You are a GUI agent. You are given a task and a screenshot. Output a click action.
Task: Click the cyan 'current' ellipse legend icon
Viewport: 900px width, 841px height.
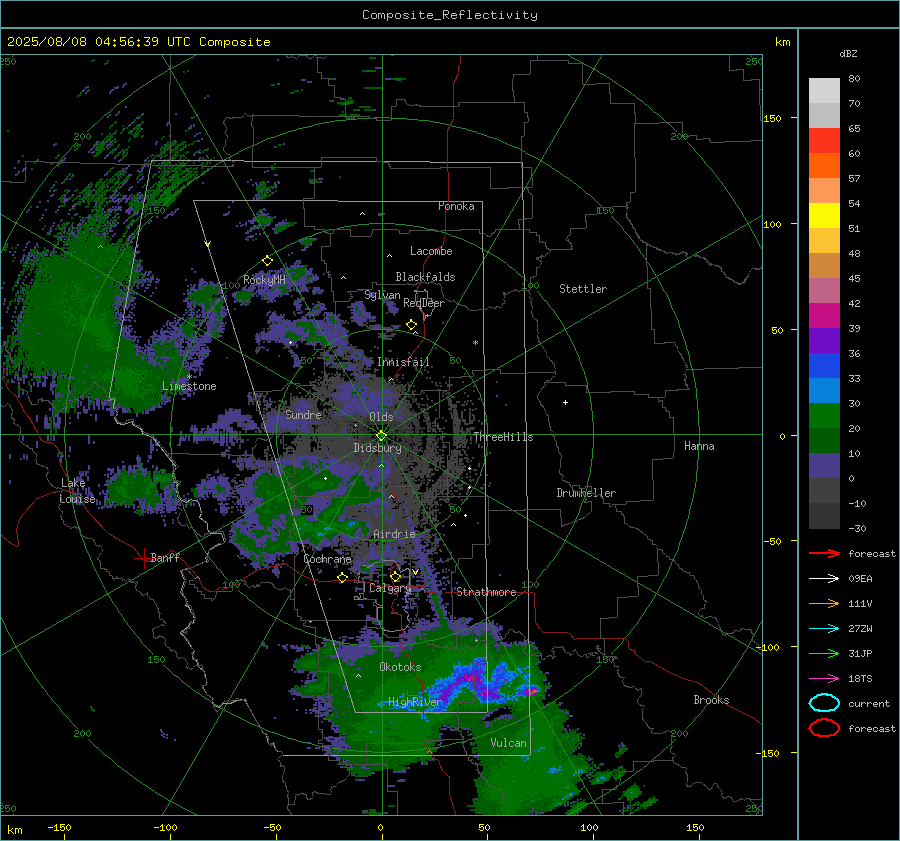coord(824,703)
